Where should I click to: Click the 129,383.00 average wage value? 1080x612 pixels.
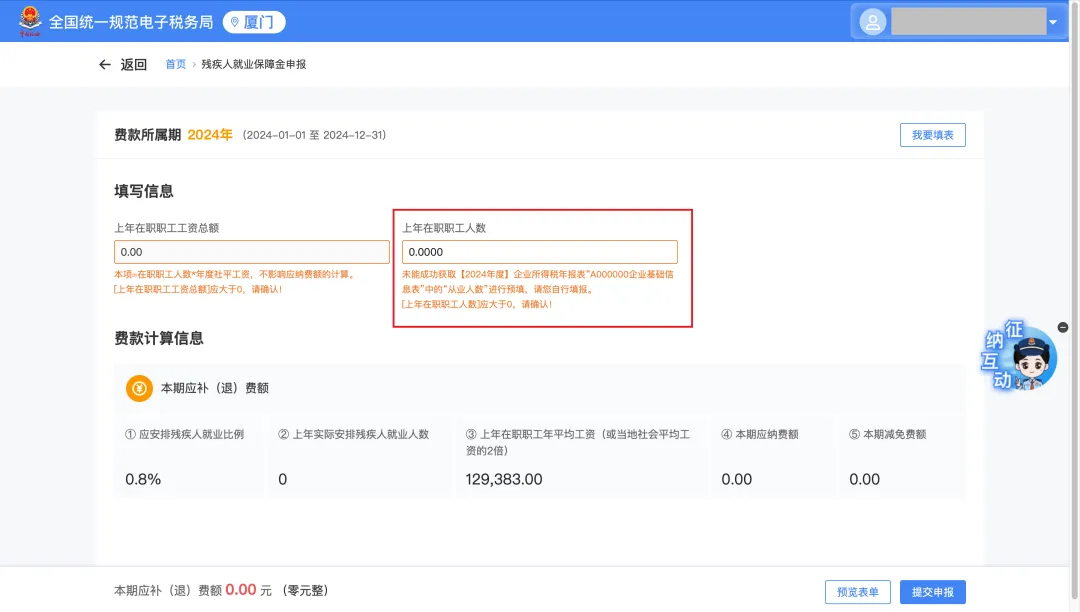pyautogui.click(x=504, y=480)
